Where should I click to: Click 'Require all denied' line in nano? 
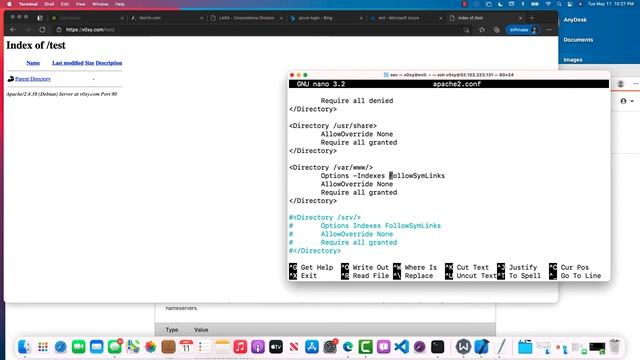pos(357,100)
